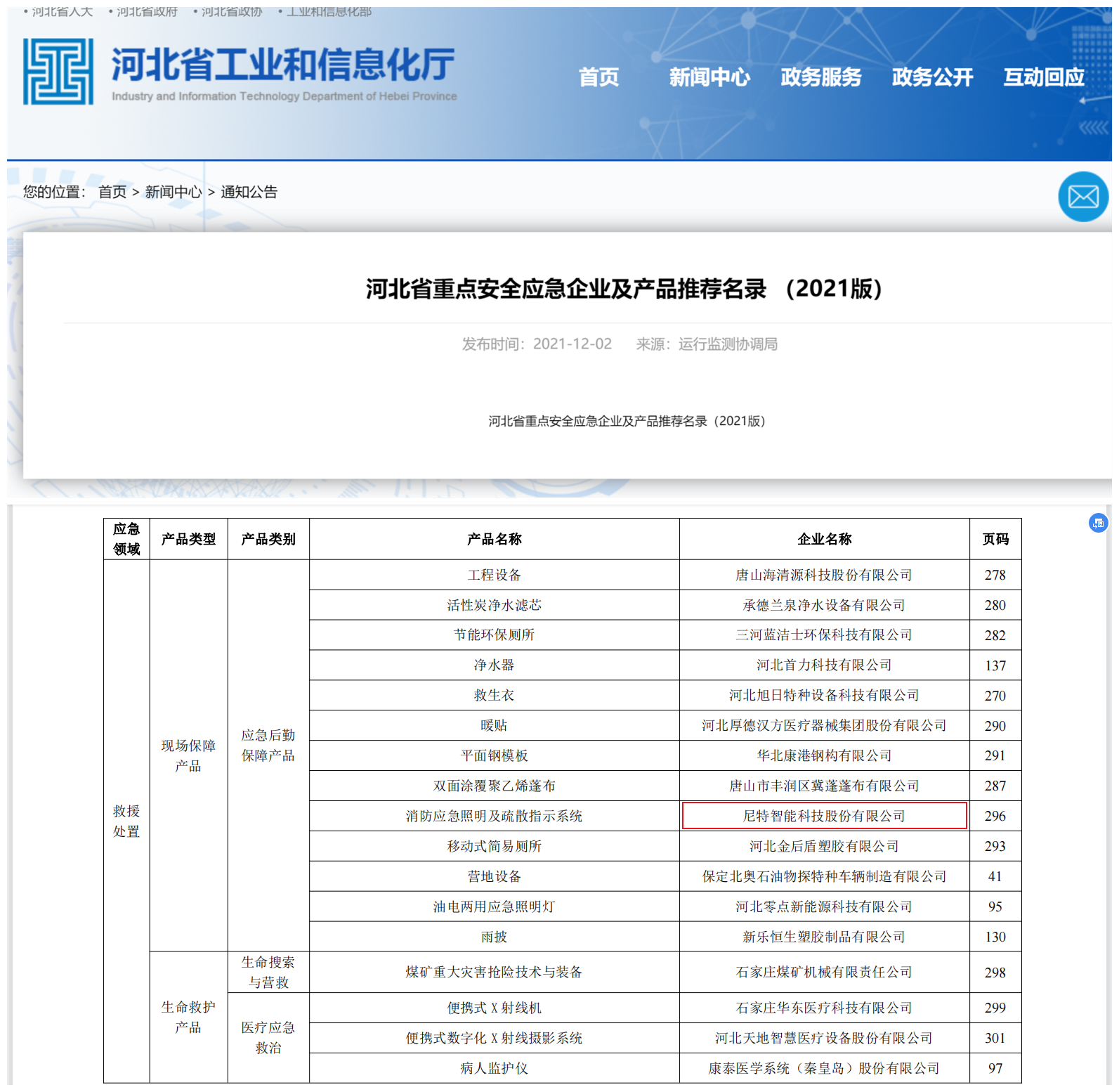The height and width of the screenshot is (1092, 1119).
Task: Visit the 河北省政府 top link
Action: click(147, 12)
